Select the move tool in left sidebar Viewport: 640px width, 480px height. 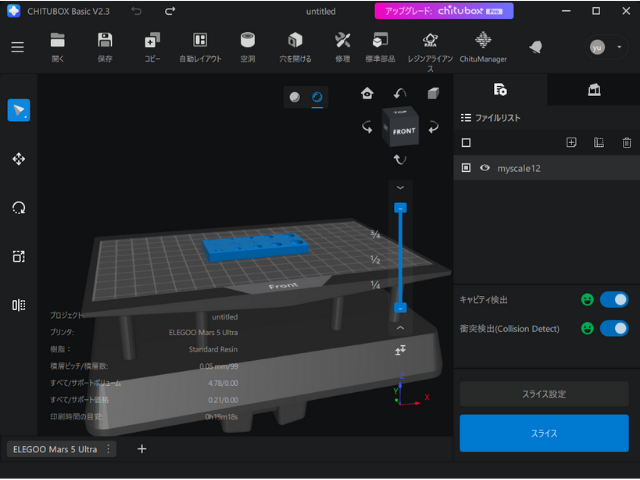pos(18,159)
